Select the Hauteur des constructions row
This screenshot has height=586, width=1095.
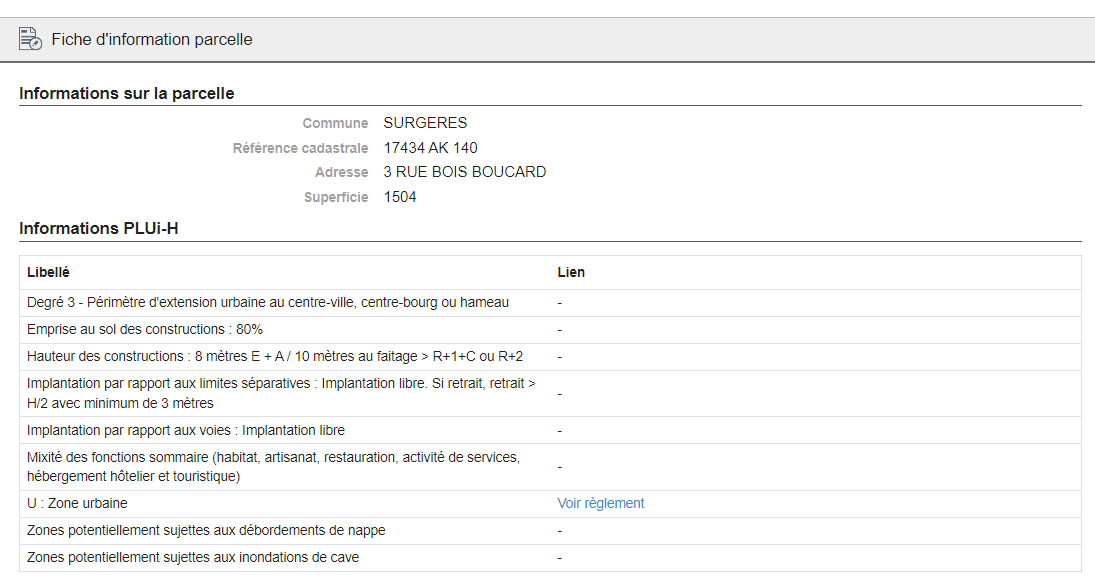click(x=275, y=357)
